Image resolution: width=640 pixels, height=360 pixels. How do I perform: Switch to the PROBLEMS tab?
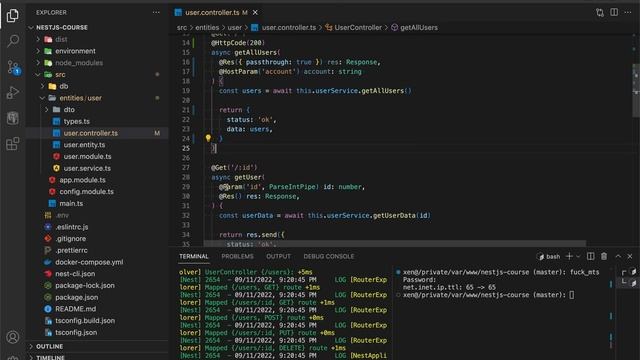[238, 256]
